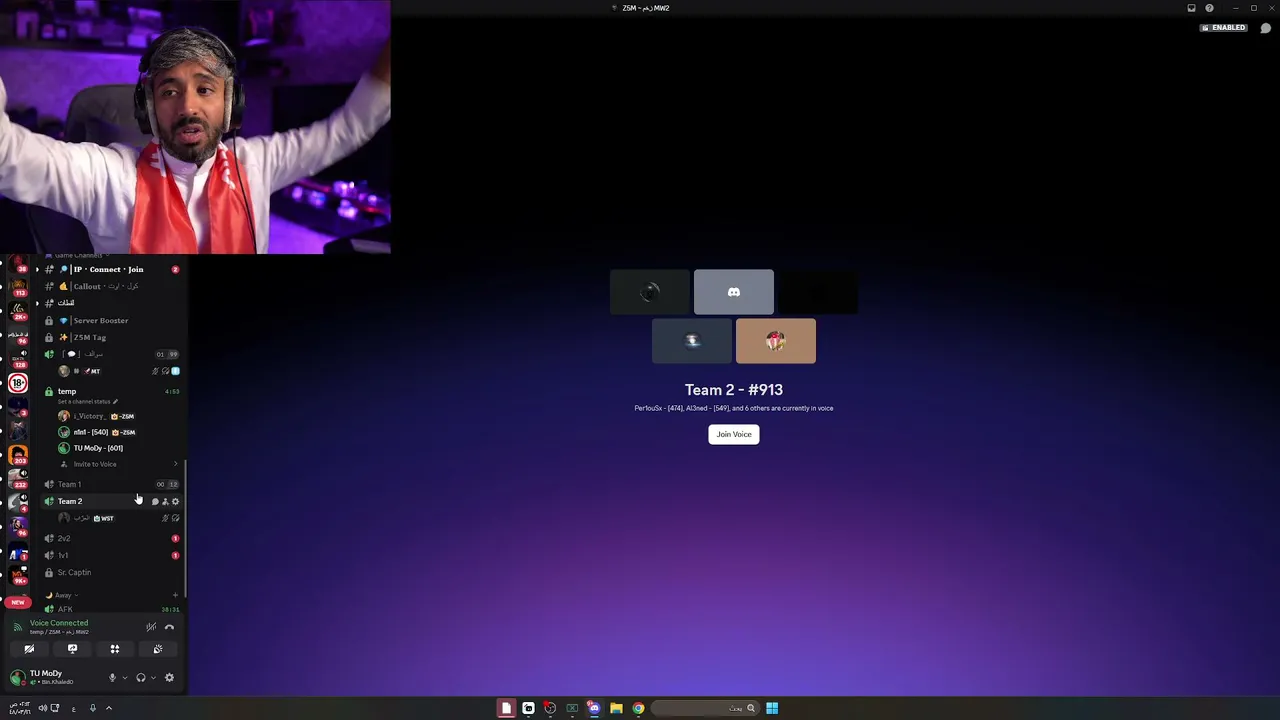Viewport: 1280px width, 720px height.
Task: Open the server with 9K+ badge
Action: (18, 576)
